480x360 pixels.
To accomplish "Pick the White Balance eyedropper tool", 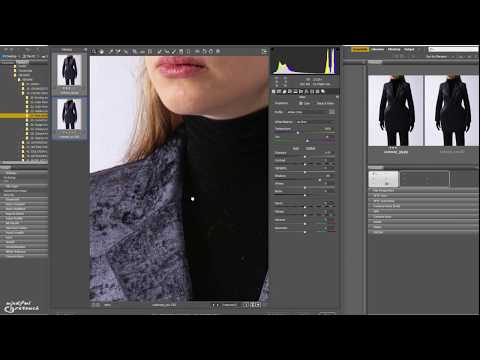I will 110,52.
